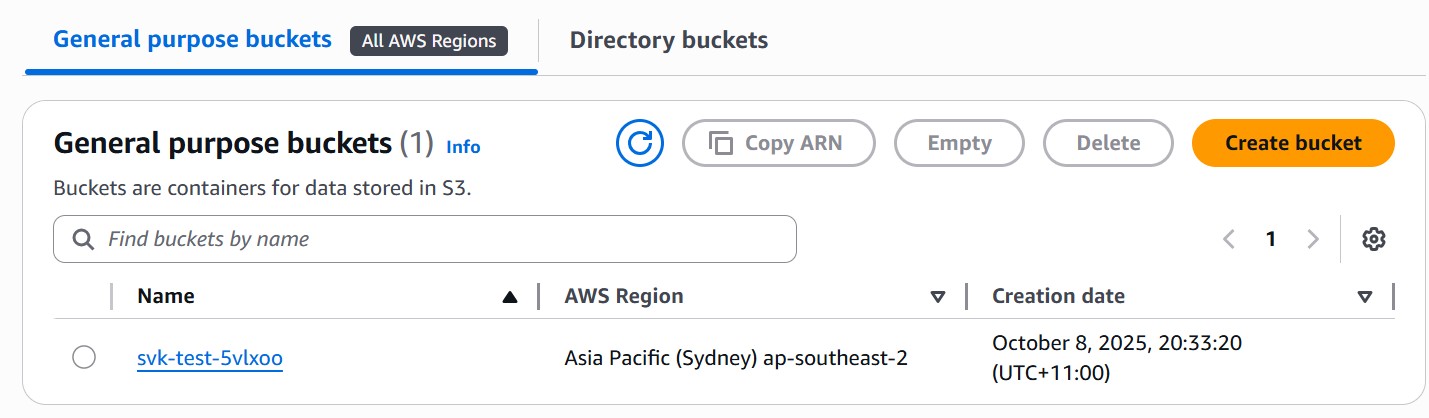Viewport: 1429px width, 418px height.
Task: Sort by Creation date using its arrow
Action: (1365, 296)
